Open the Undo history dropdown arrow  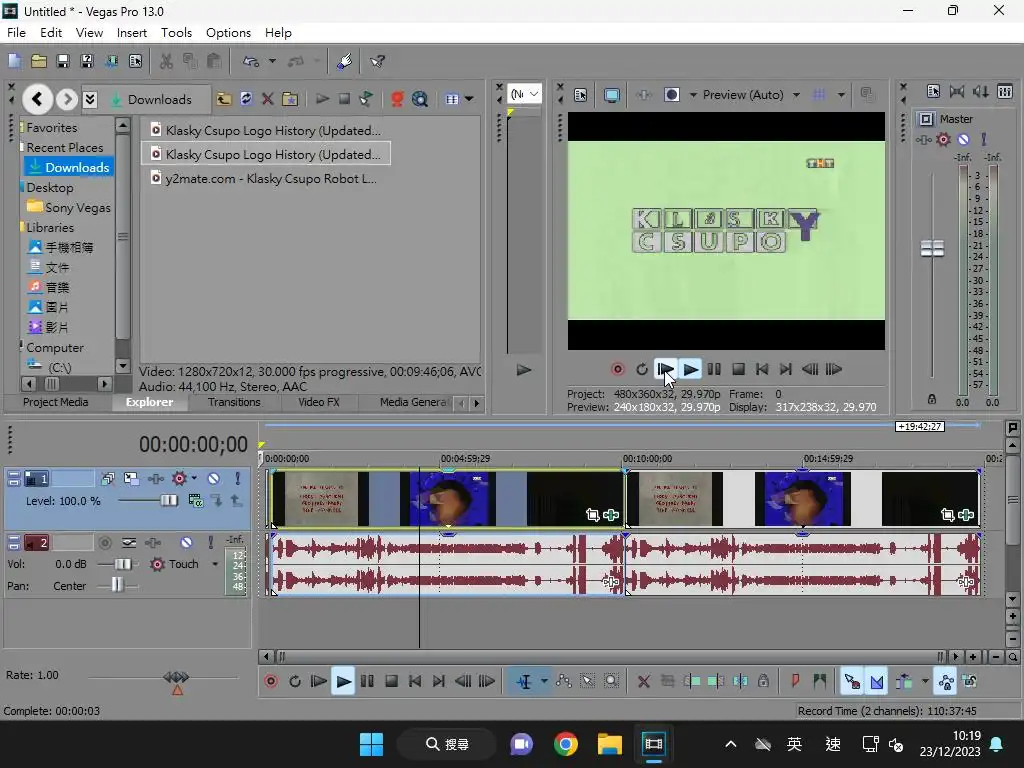[x=272, y=61]
